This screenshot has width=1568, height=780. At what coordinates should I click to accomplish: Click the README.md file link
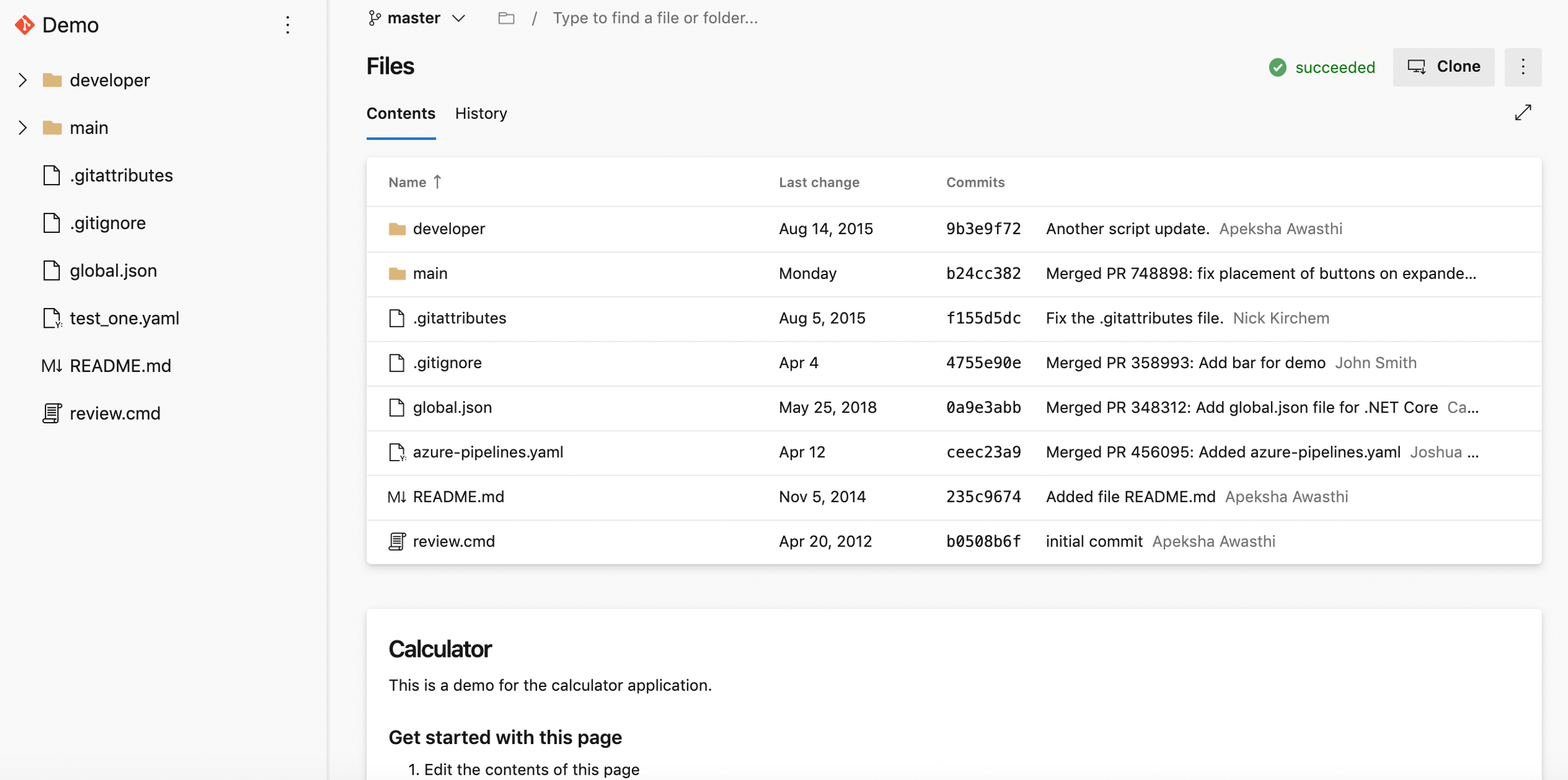click(458, 496)
